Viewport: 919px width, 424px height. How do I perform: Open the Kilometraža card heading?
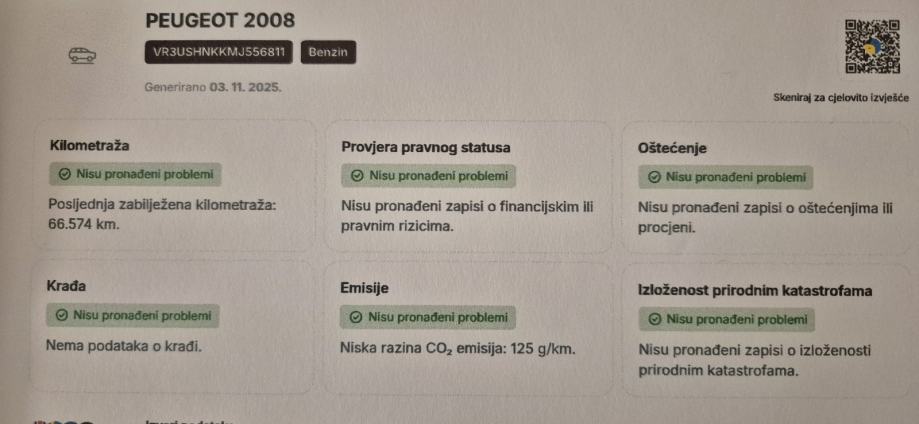pos(90,146)
